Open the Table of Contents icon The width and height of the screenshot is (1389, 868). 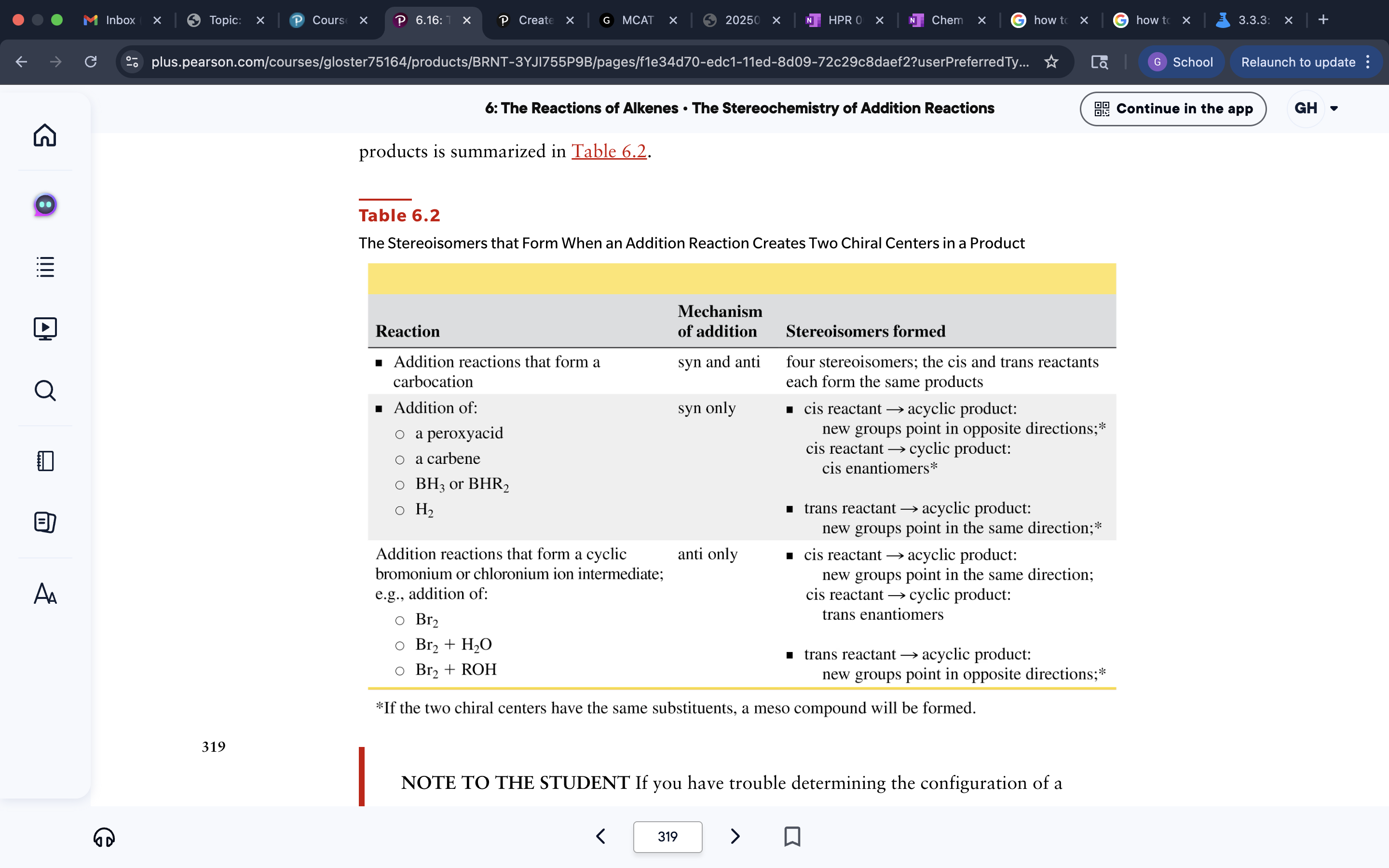[x=45, y=267]
